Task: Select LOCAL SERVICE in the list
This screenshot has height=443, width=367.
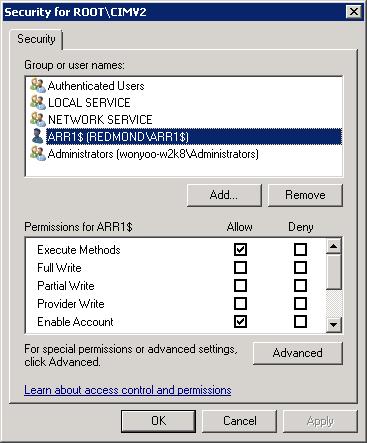Action: tap(89, 103)
